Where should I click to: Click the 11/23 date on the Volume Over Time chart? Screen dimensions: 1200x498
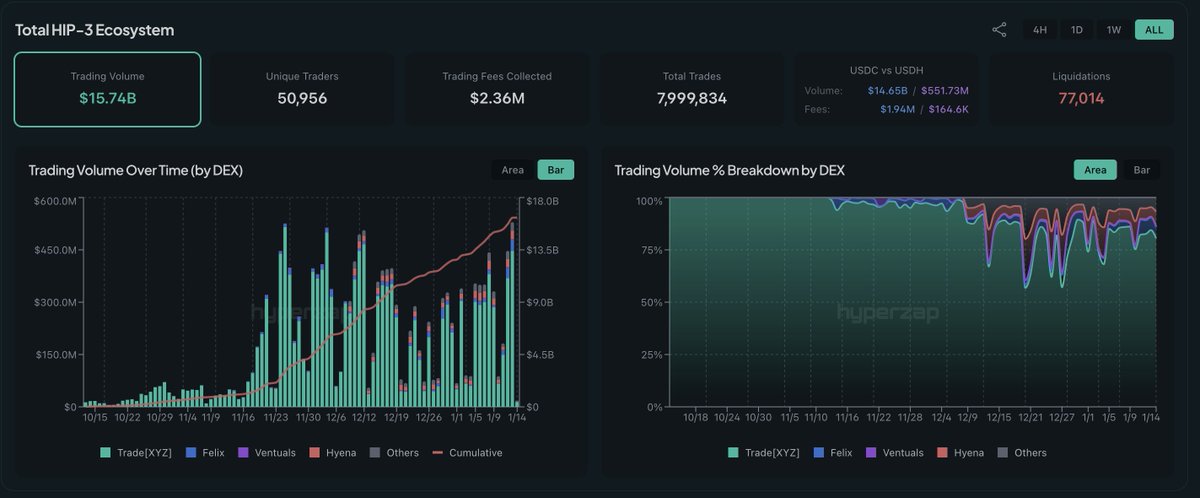[277, 417]
